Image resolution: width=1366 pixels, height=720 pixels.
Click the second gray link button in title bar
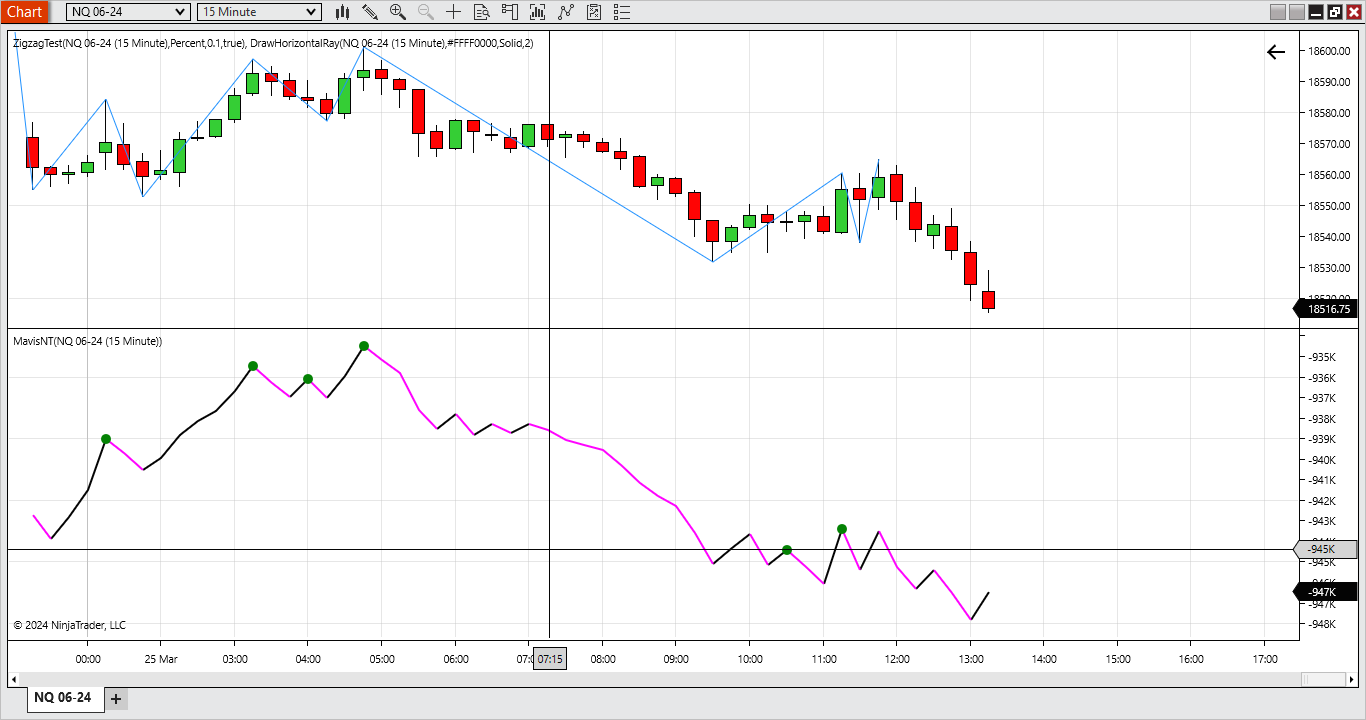click(x=1297, y=12)
